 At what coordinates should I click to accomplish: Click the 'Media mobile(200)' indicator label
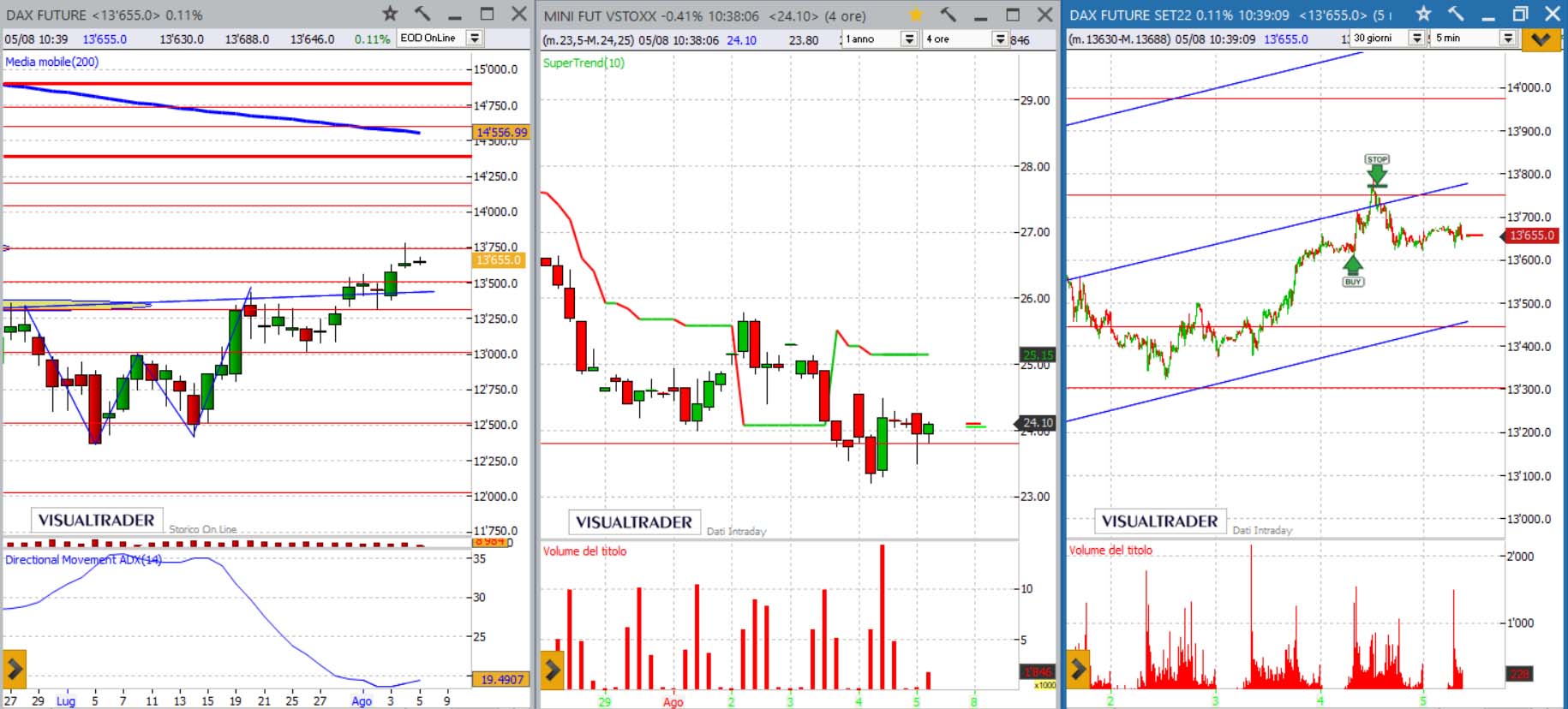tap(52, 62)
